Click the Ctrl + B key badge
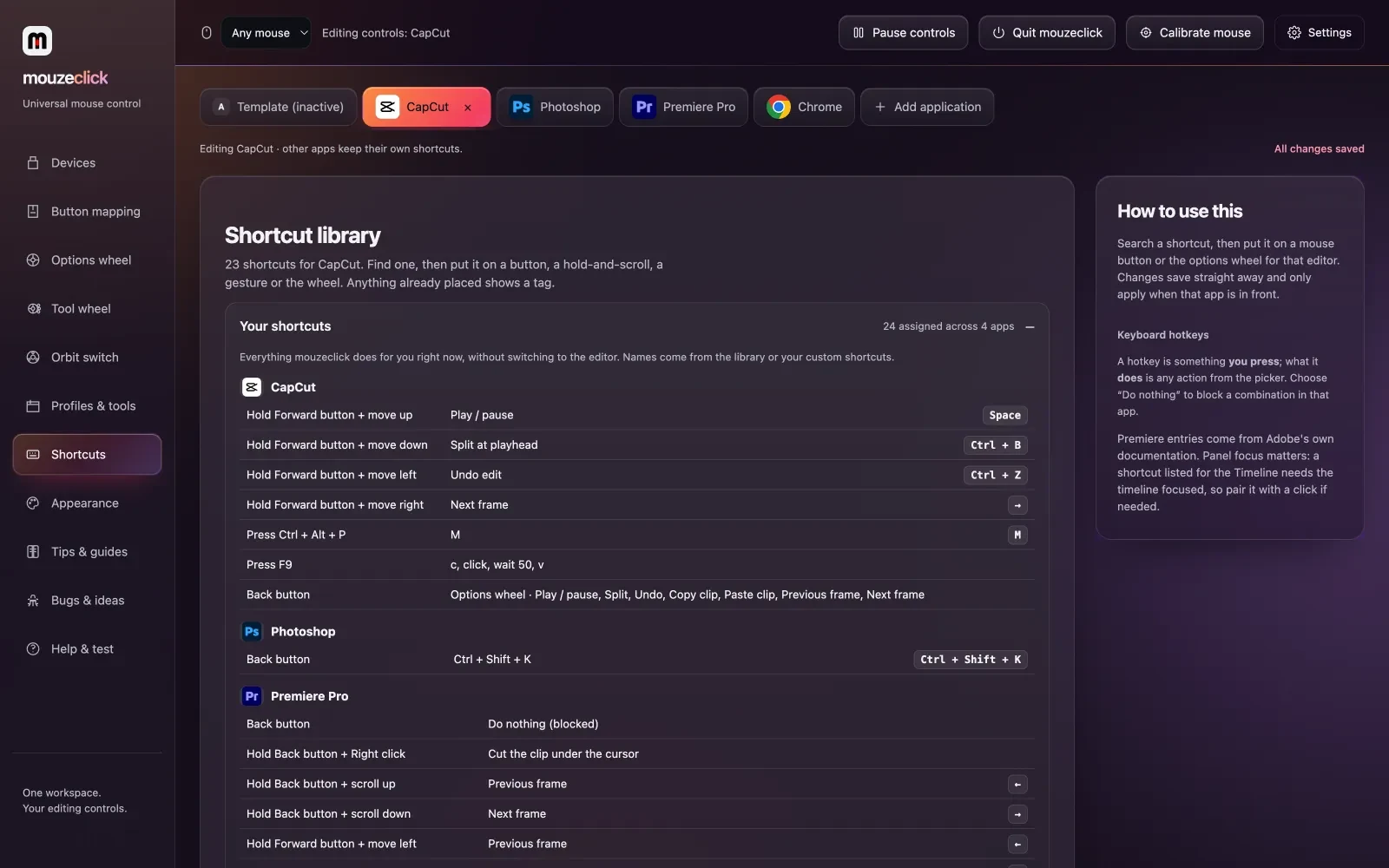Viewport: 1389px width, 868px height. (996, 445)
